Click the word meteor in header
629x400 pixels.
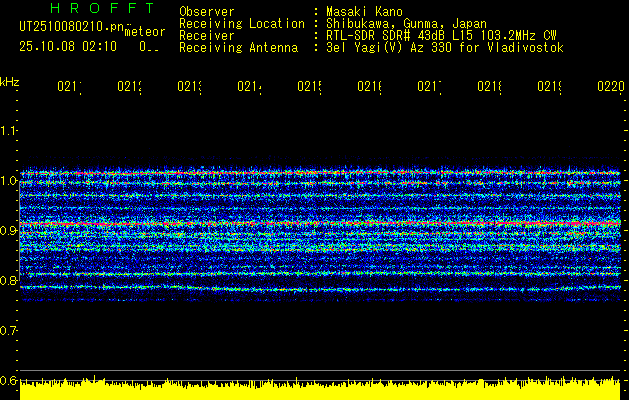[x=144, y=33]
